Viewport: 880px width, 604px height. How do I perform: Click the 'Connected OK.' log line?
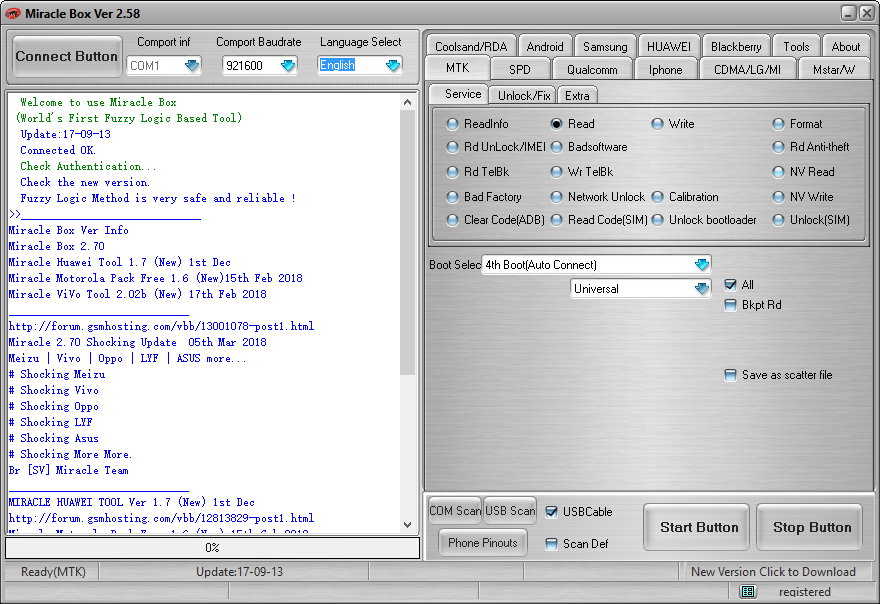click(58, 150)
